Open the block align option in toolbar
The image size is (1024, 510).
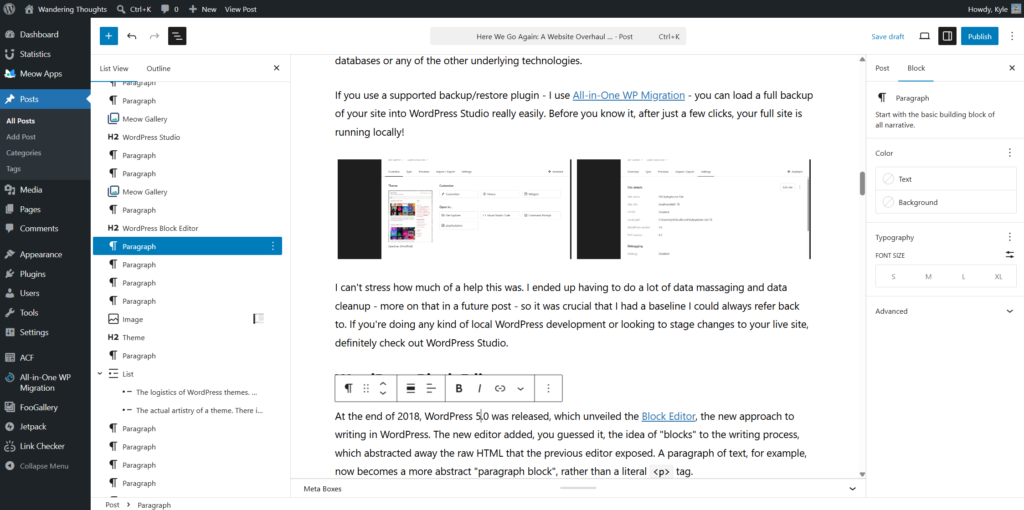pos(411,389)
